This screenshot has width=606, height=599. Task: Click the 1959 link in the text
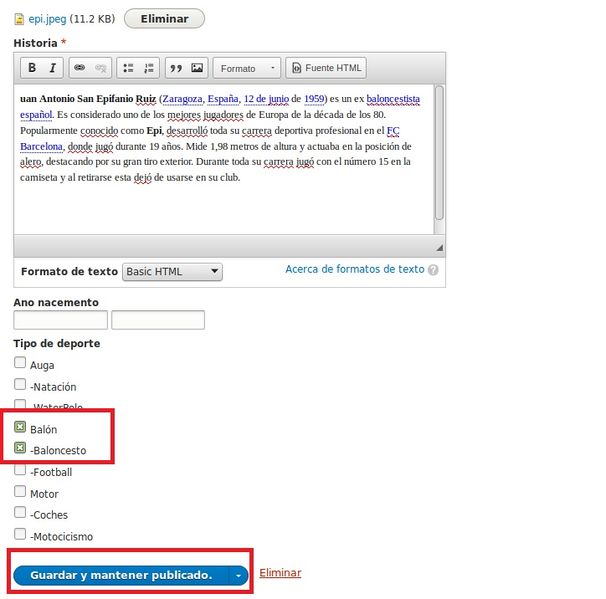314,99
